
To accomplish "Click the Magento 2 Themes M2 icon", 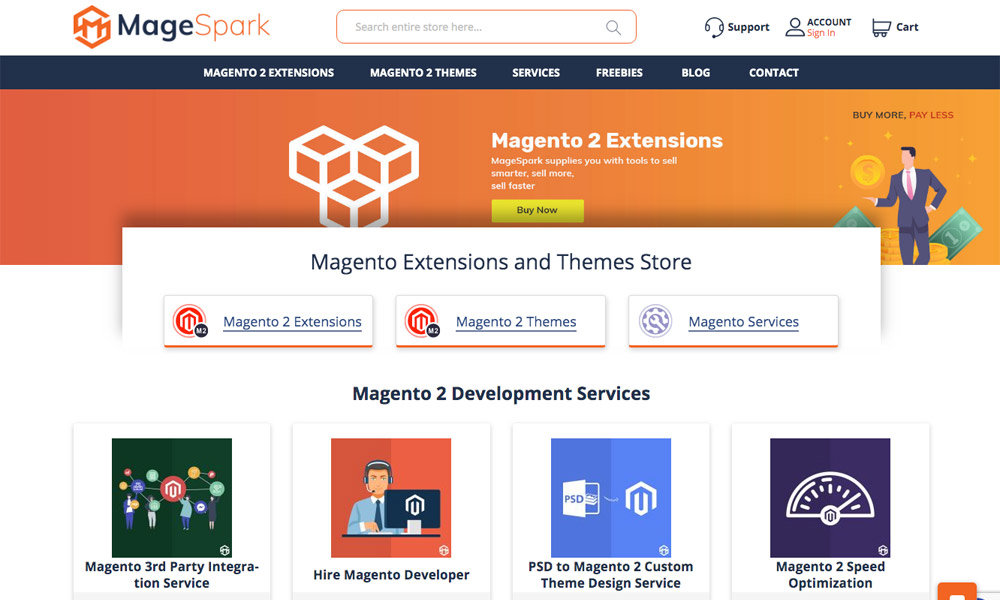I will pyautogui.click(x=422, y=321).
